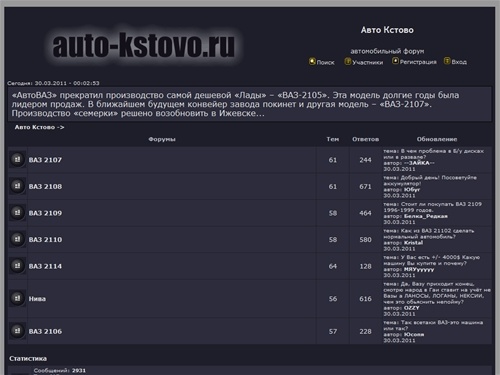Open the ВАЗ 2109 forum
The height and width of the screenshot is (375, 500).
45,213
